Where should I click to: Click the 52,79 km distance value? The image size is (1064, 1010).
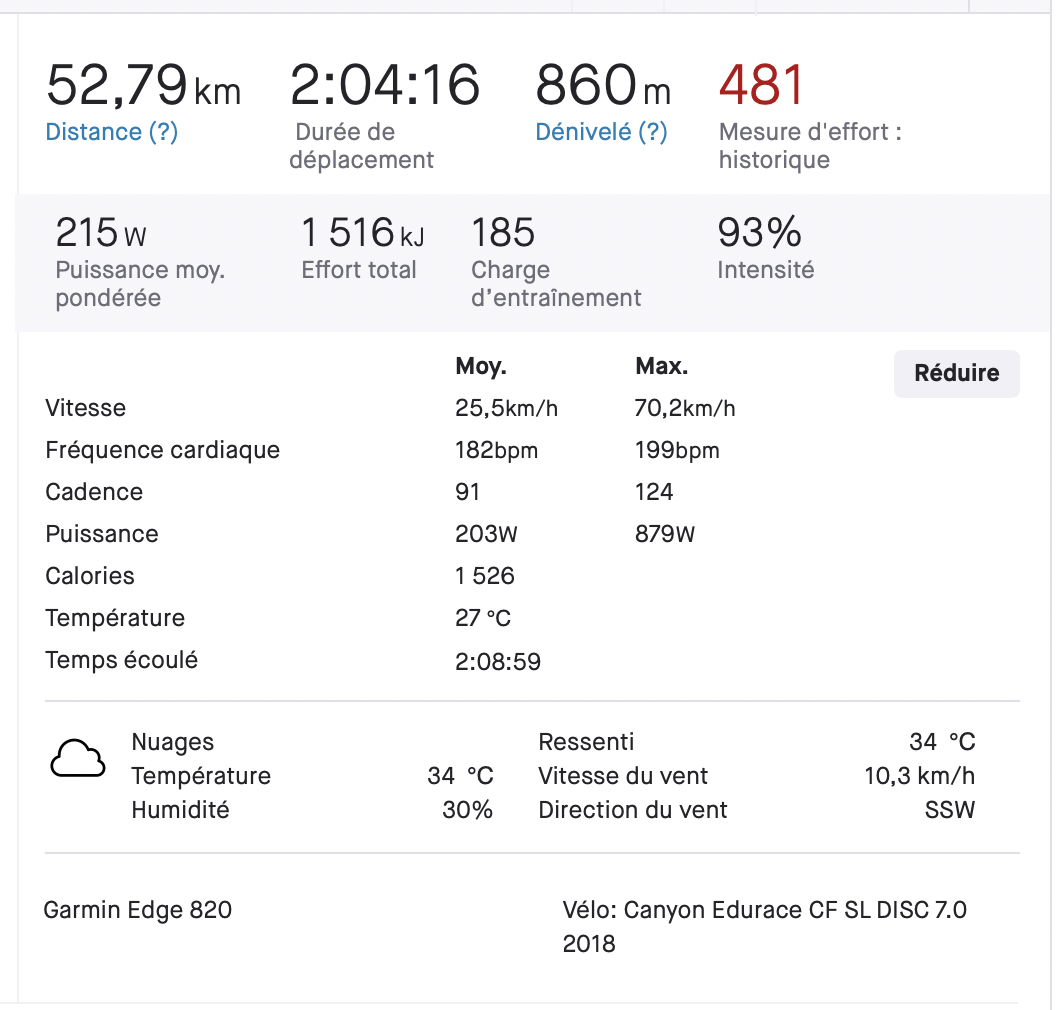[143, 85]
